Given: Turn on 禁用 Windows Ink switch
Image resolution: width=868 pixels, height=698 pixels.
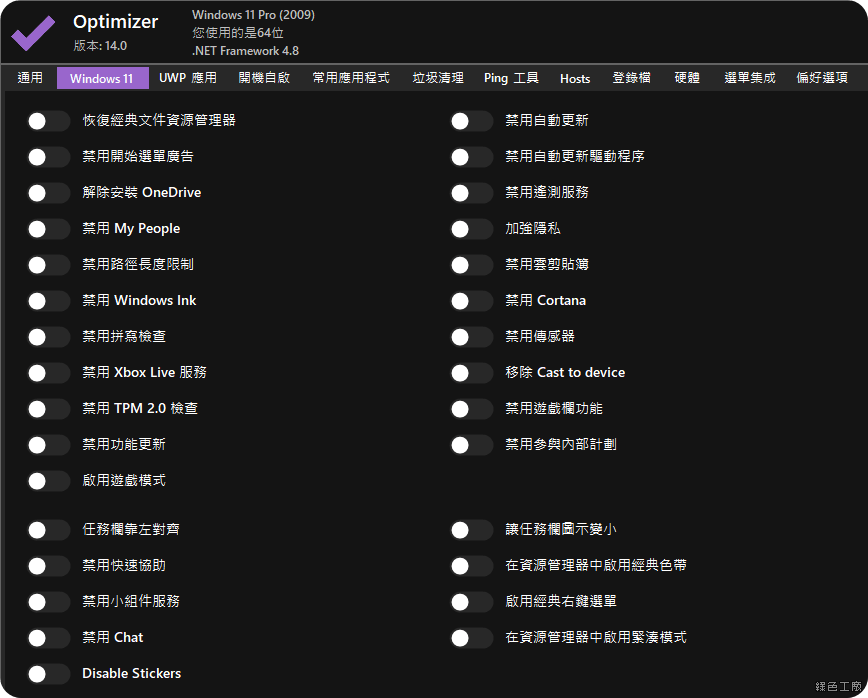Looking at the screenshot, I should pos(48,301).
